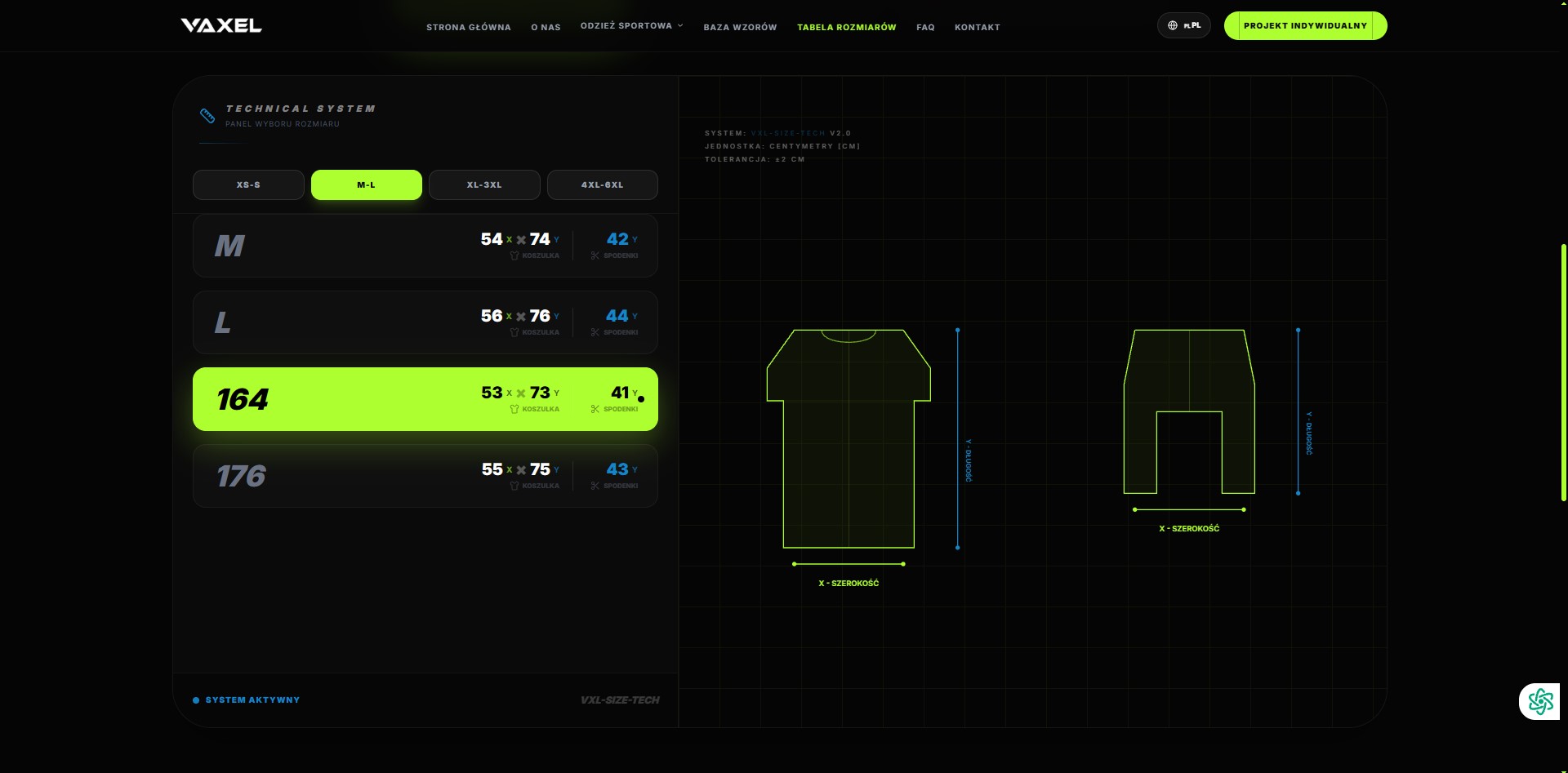This screenshot has height=773, width=1568.
Task: Click the shirt icon in 176 row
Action: click(514, 486)
